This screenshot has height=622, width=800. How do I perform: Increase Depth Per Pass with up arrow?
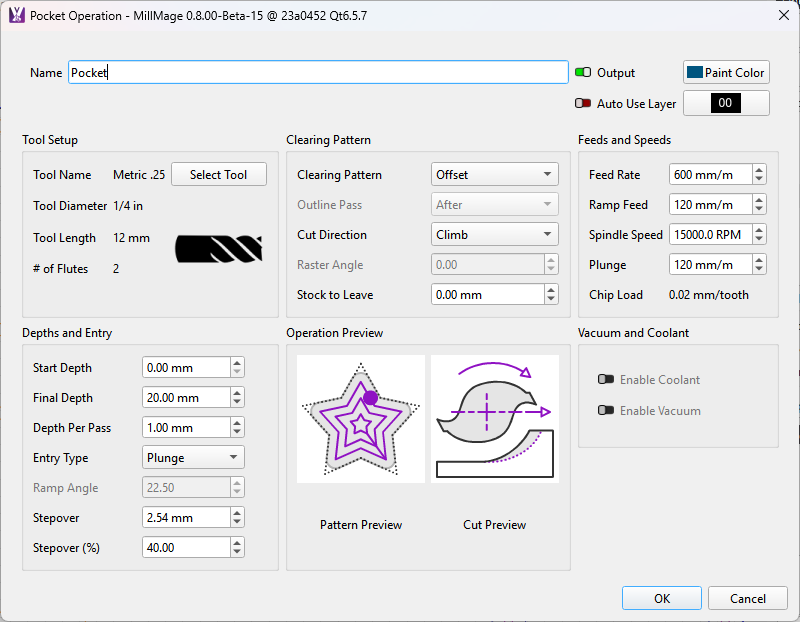coord(237,422)
